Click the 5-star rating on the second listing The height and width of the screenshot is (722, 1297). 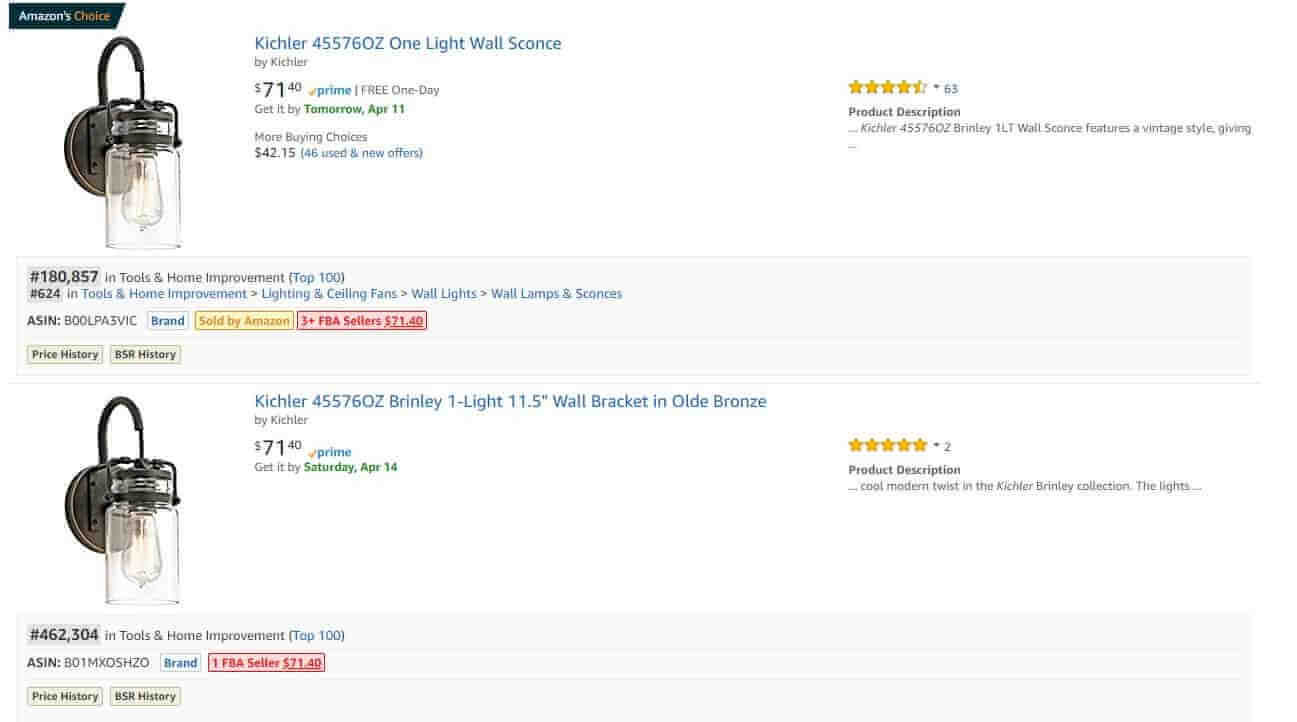tap(885, 444)
